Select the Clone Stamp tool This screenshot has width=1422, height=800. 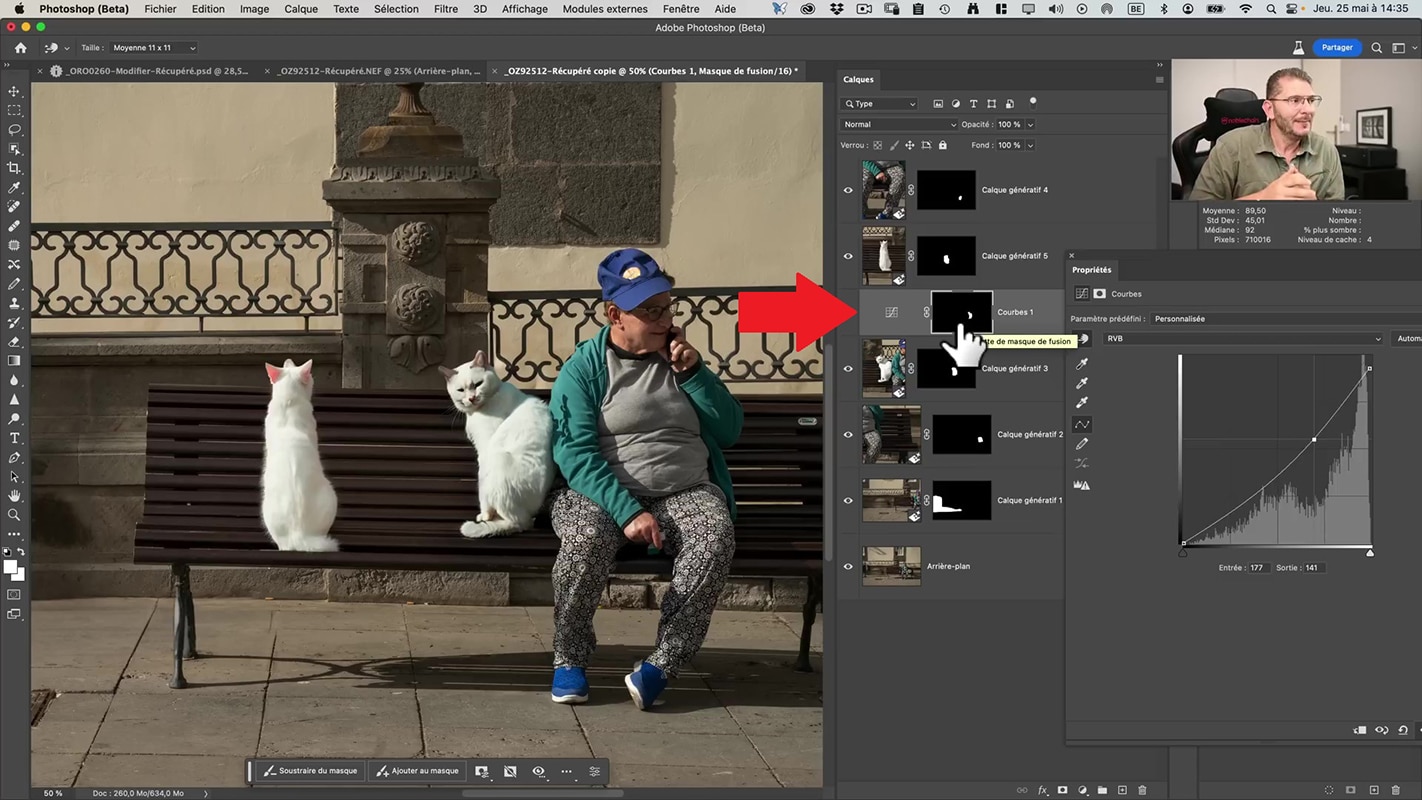point(14,303)
